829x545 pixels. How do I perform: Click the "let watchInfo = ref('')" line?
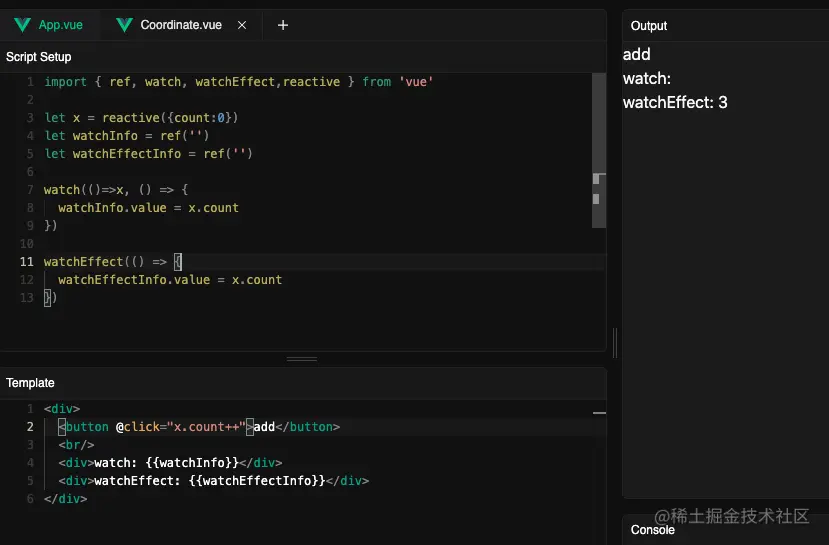tap(127, 136)
